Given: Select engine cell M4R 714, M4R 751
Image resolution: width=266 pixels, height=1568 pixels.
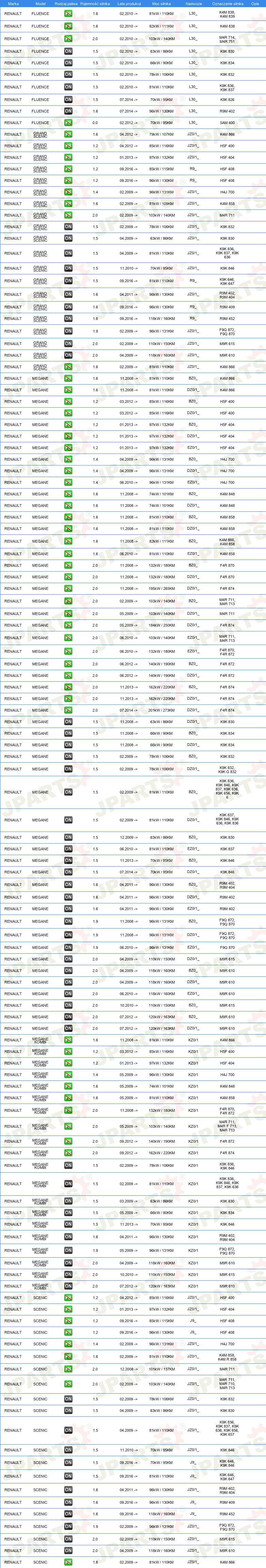Looking at the screenshot, I should [227, 39].
